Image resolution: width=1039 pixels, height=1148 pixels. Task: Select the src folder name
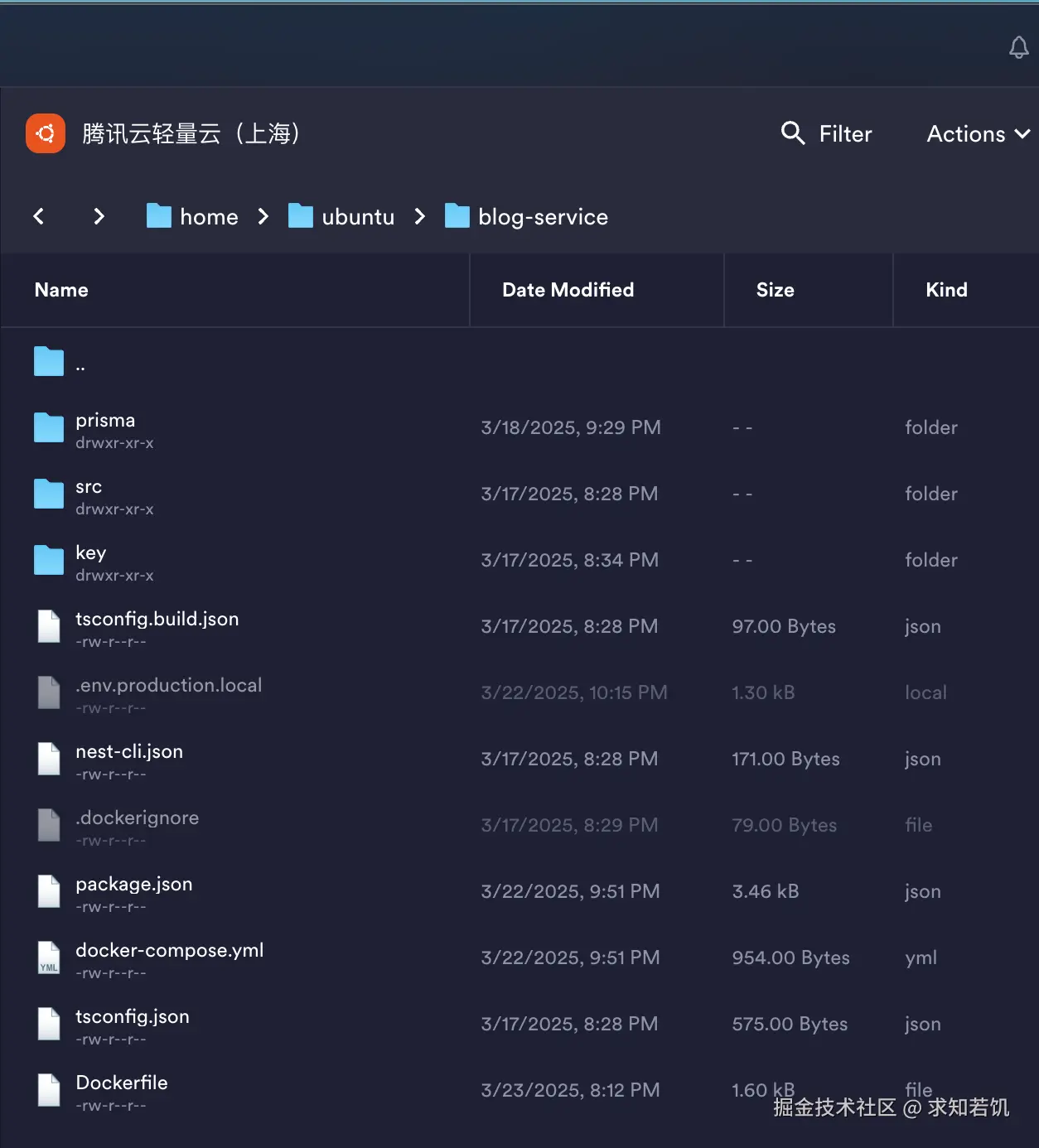tap(89, 487)
